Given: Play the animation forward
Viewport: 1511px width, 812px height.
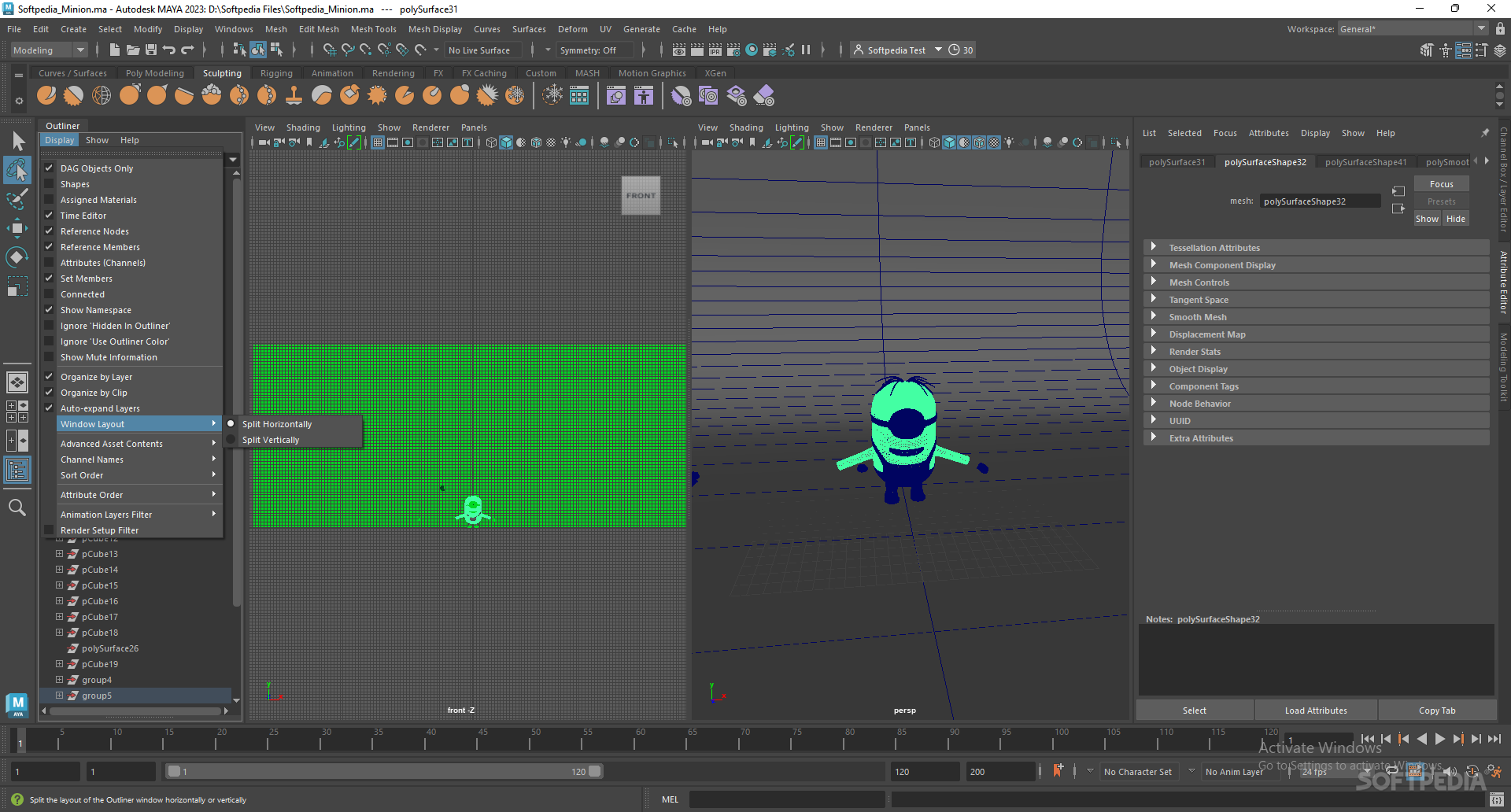Looking at the screenshot, I should (1439, 739).
